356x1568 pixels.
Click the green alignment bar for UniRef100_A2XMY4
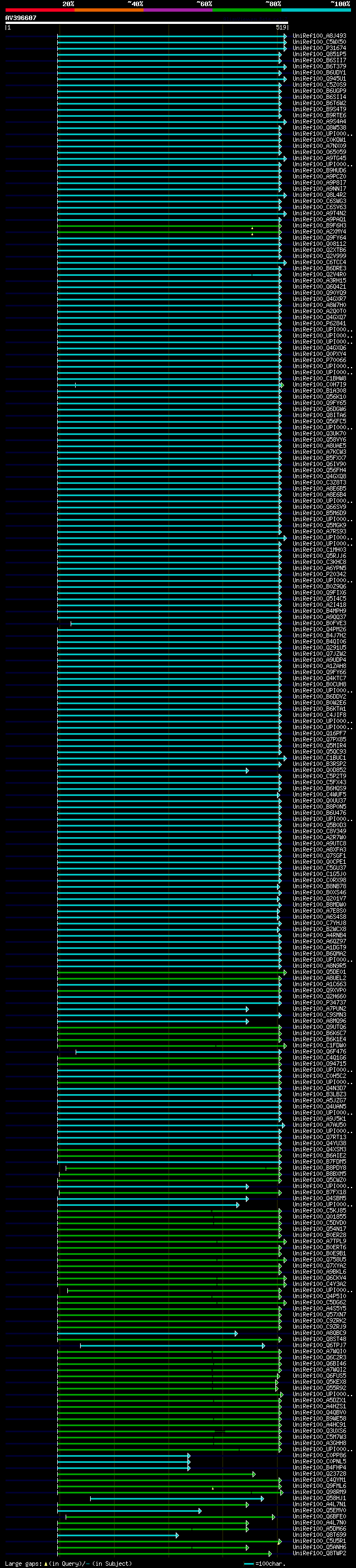[x=169, y=232]
